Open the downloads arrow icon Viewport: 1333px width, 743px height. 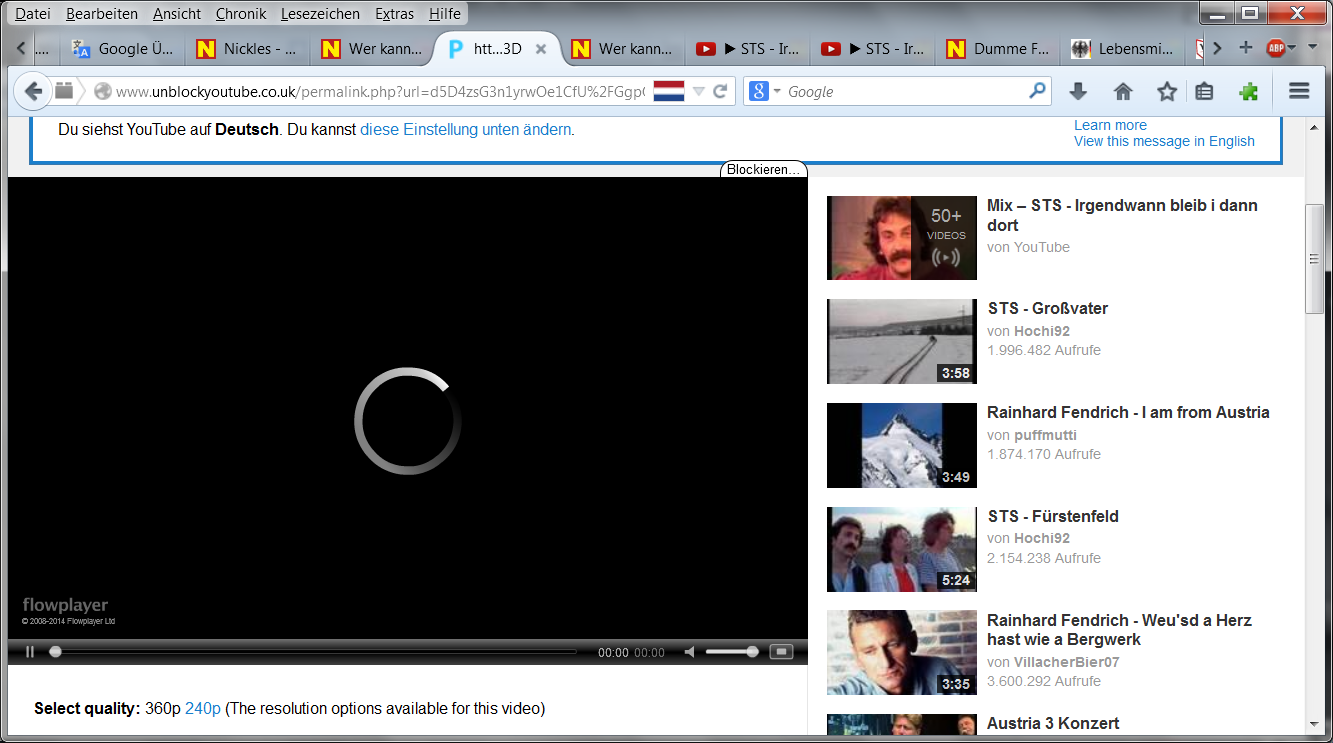1078,91
